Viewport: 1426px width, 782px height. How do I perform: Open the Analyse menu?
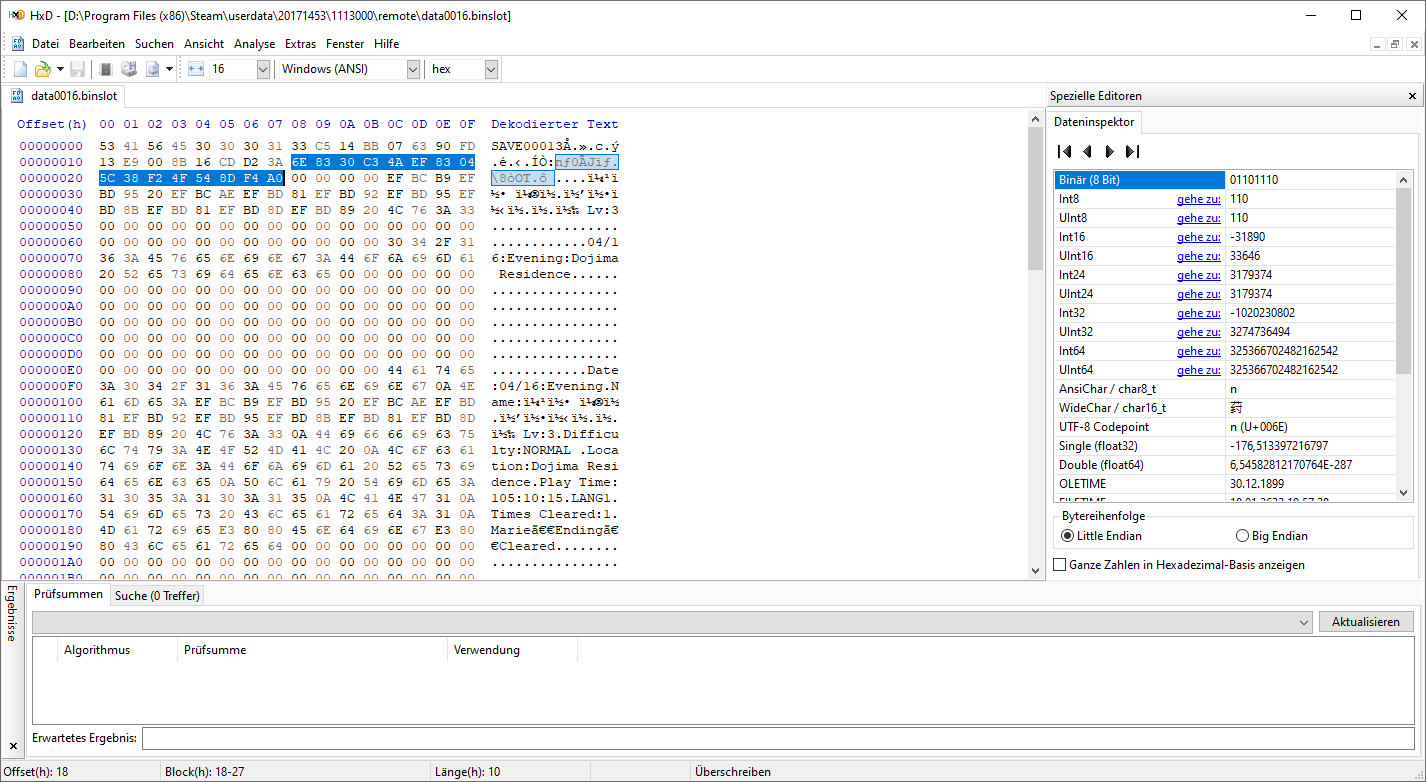(x=254, y=44)
